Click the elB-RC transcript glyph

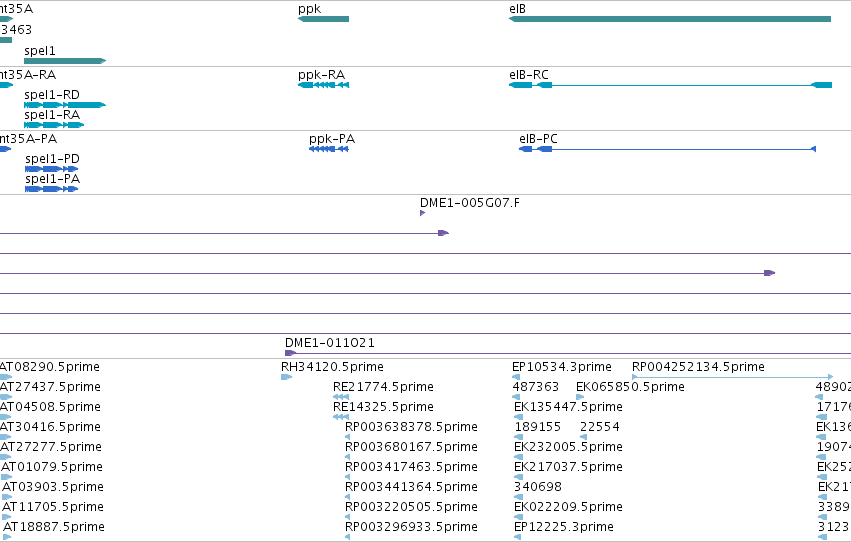670,85
